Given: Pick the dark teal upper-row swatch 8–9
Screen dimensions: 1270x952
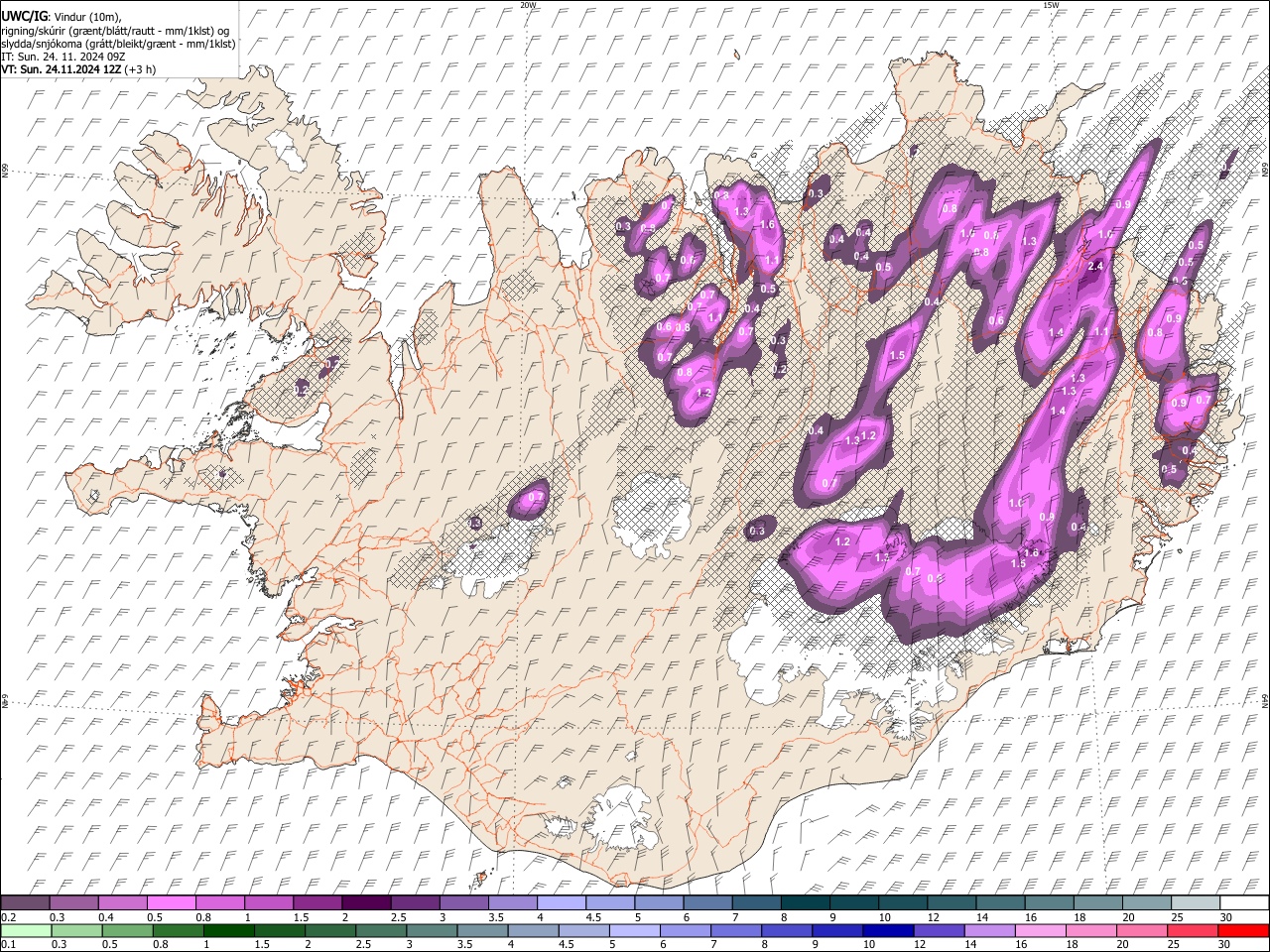Looking at the screenshot, I should tap(806, 903).
